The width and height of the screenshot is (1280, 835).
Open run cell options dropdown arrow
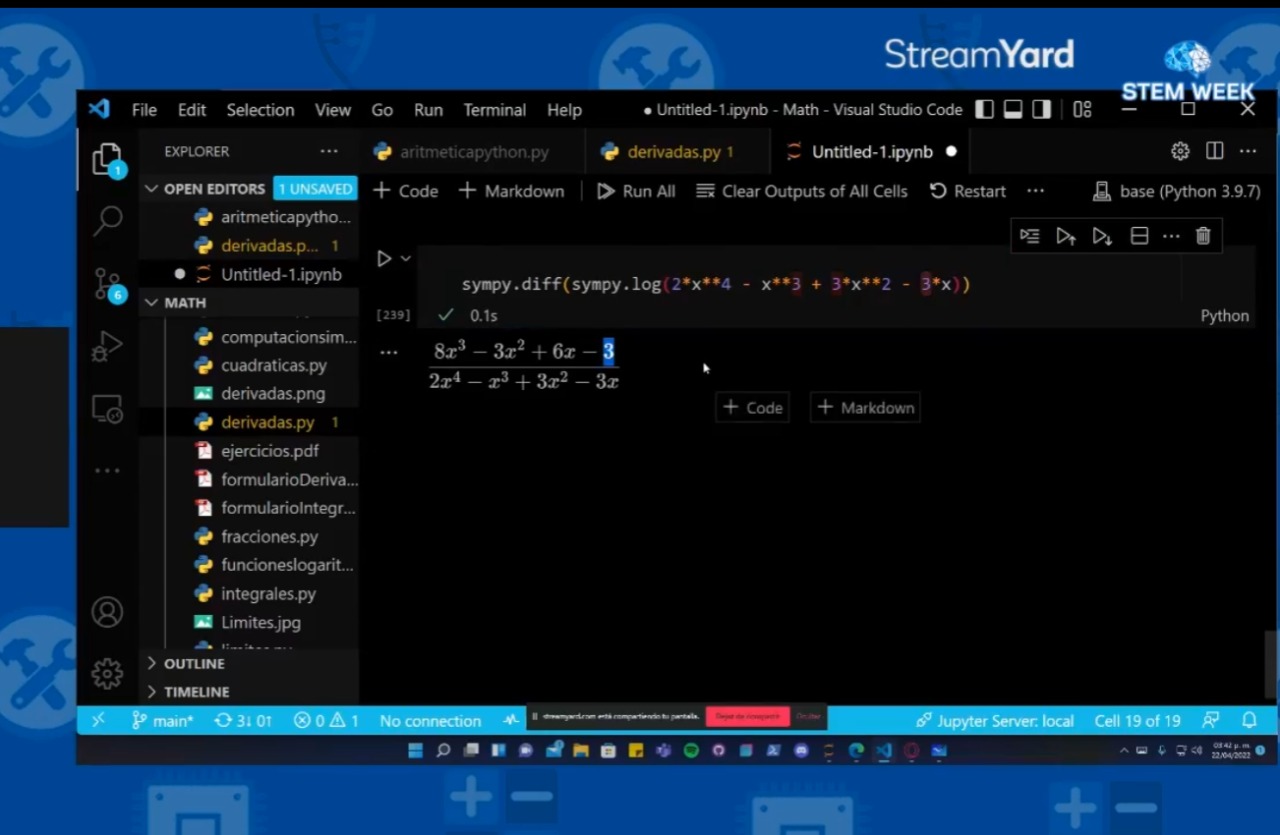(405, 259)
